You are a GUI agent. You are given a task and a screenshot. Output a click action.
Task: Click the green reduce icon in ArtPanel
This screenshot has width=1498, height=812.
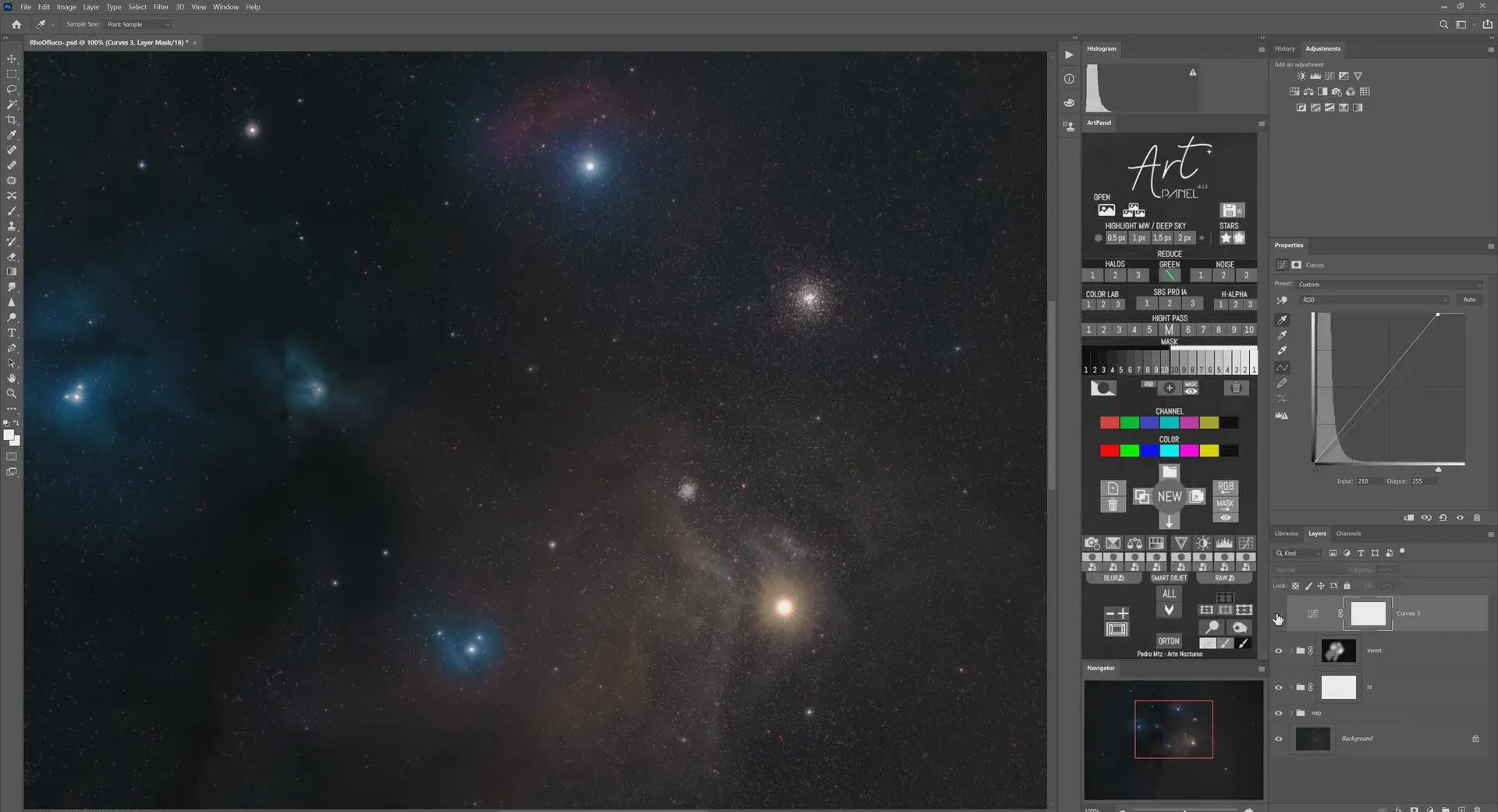point(1169,275)
